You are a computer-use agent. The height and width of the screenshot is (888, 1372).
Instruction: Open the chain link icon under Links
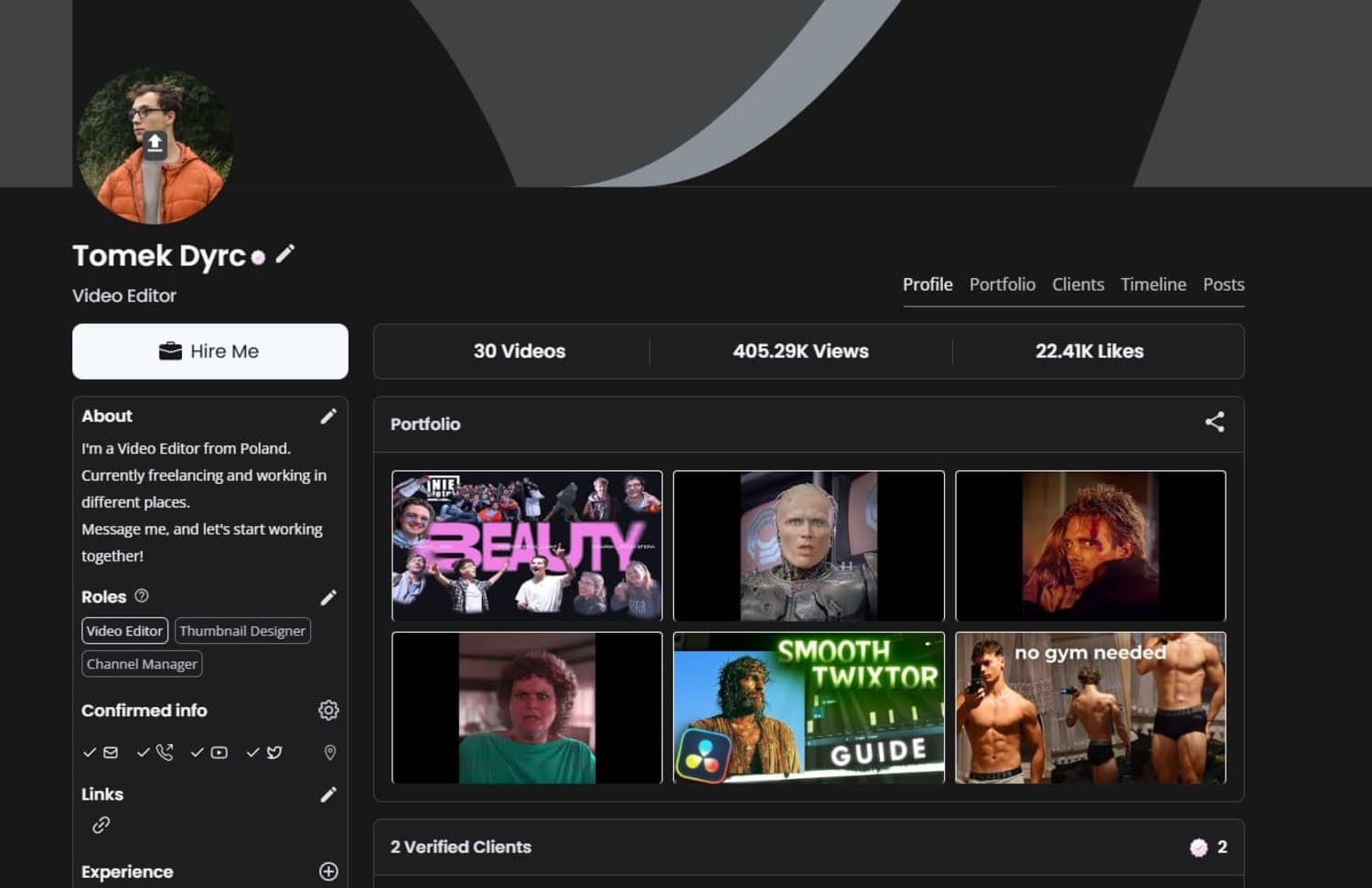102,825
